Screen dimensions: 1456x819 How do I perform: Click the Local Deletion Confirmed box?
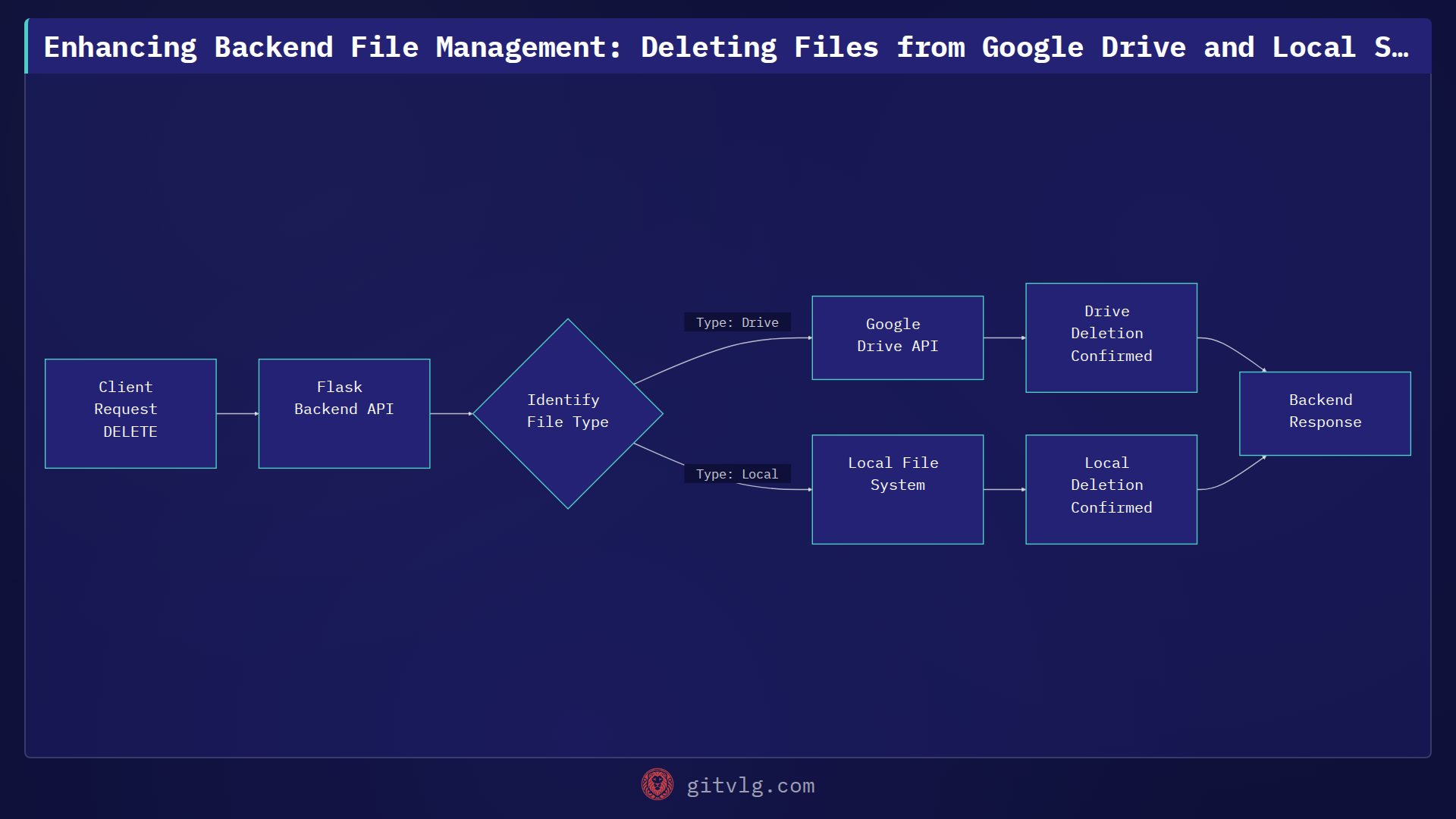(1112, 489)
